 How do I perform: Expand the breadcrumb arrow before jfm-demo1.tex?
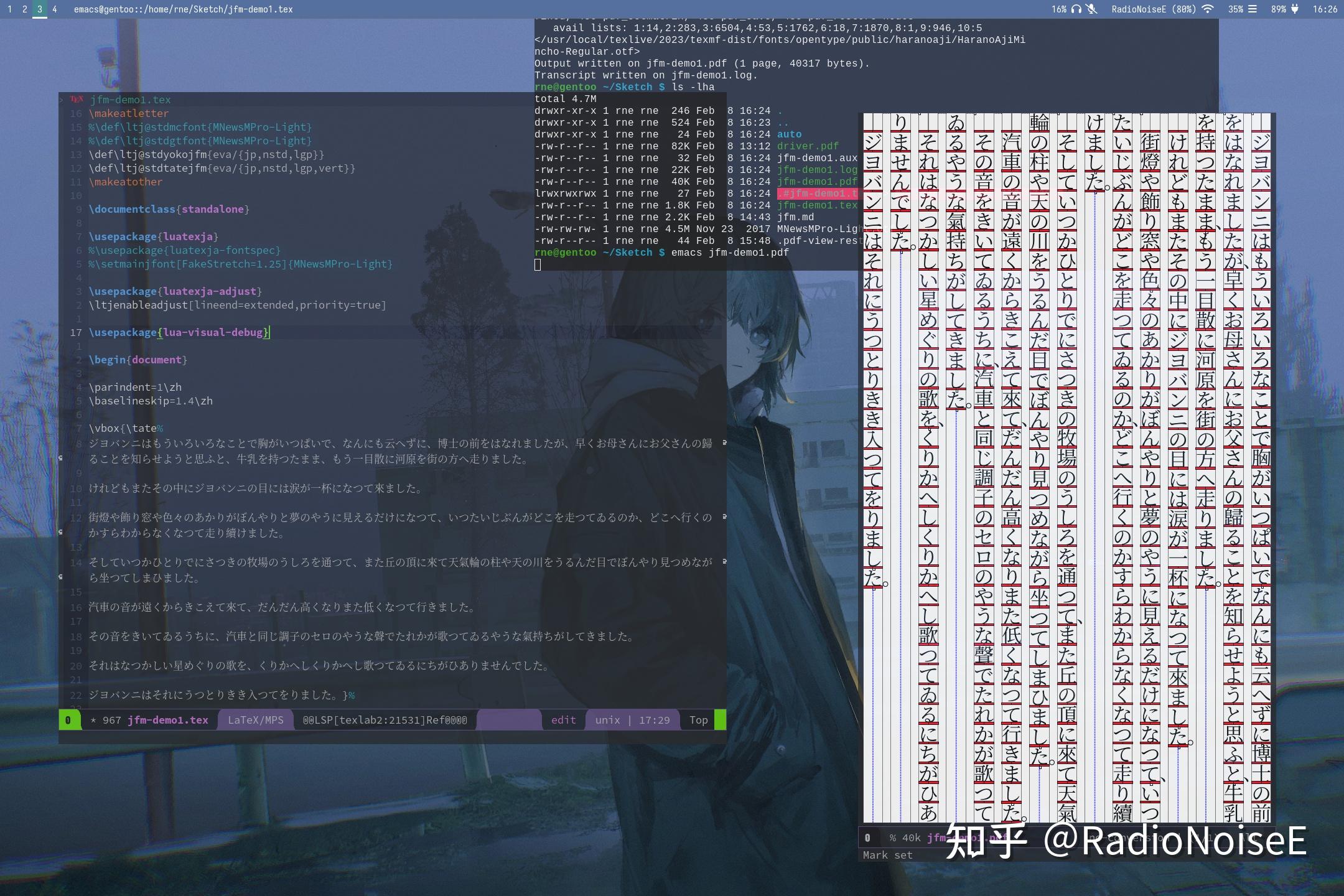62,100
